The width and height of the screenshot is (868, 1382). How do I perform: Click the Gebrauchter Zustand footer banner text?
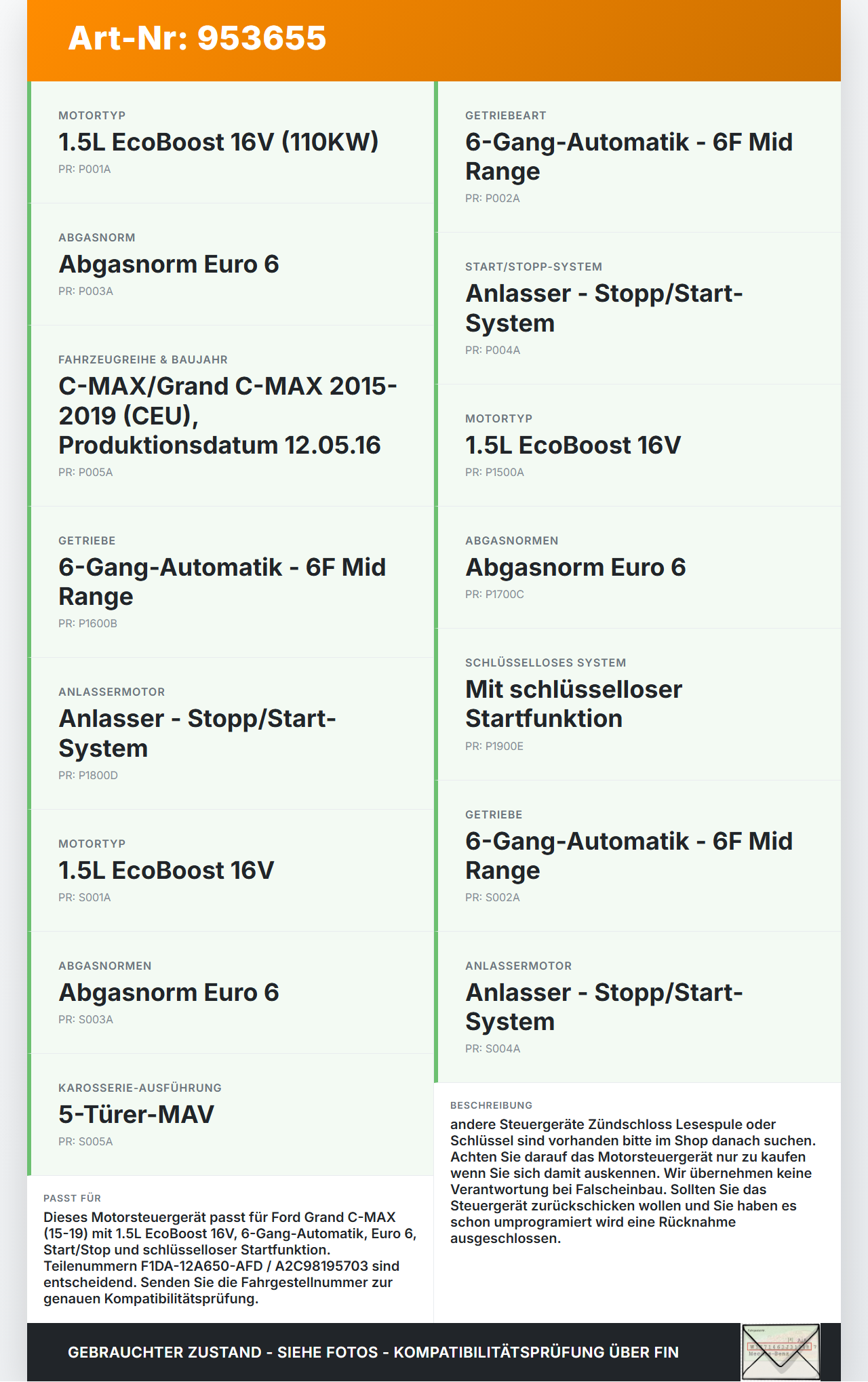(x=373, y=1352)
